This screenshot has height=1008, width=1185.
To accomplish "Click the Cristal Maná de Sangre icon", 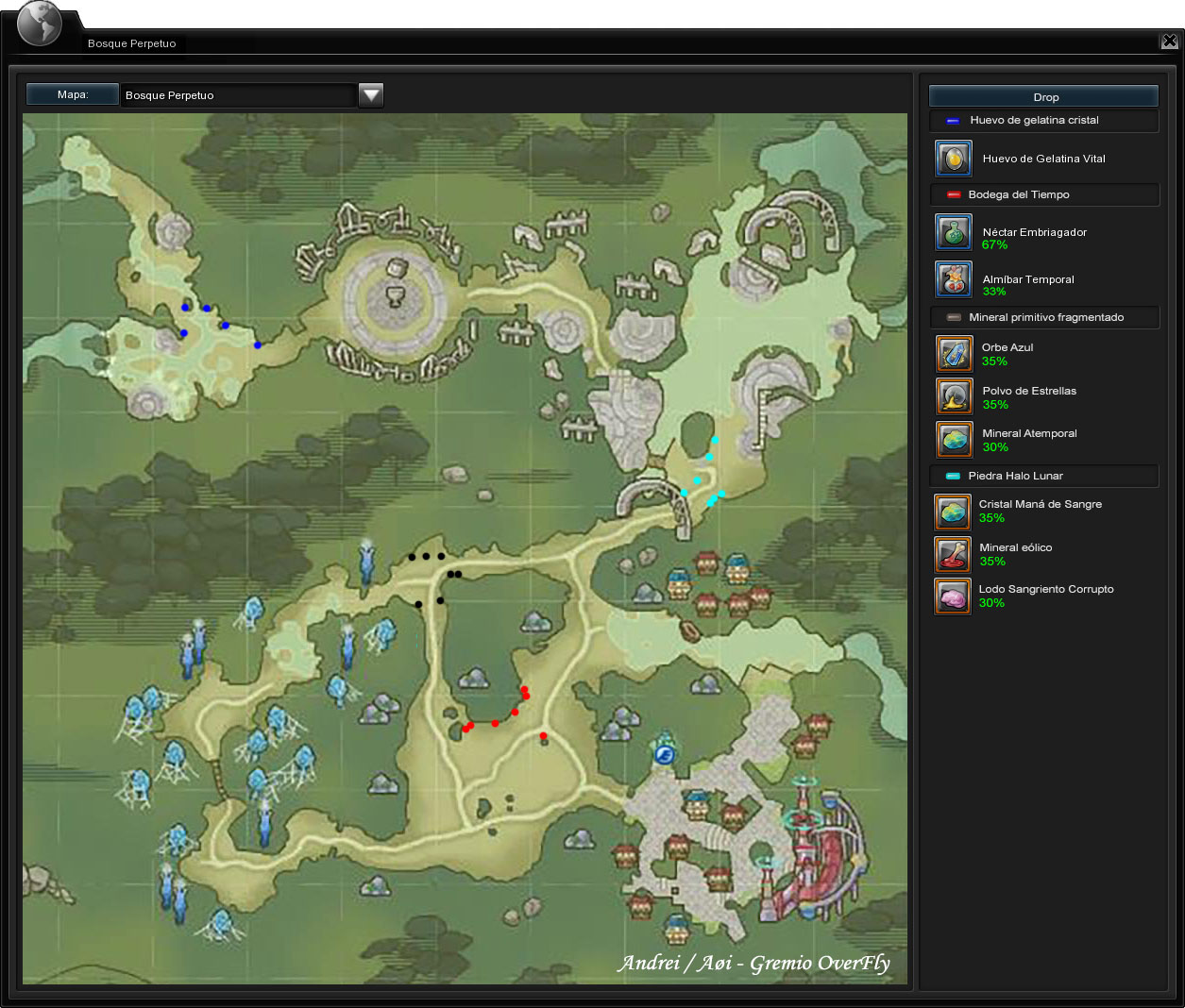I will pyautogui.click(x=953, y=512).
